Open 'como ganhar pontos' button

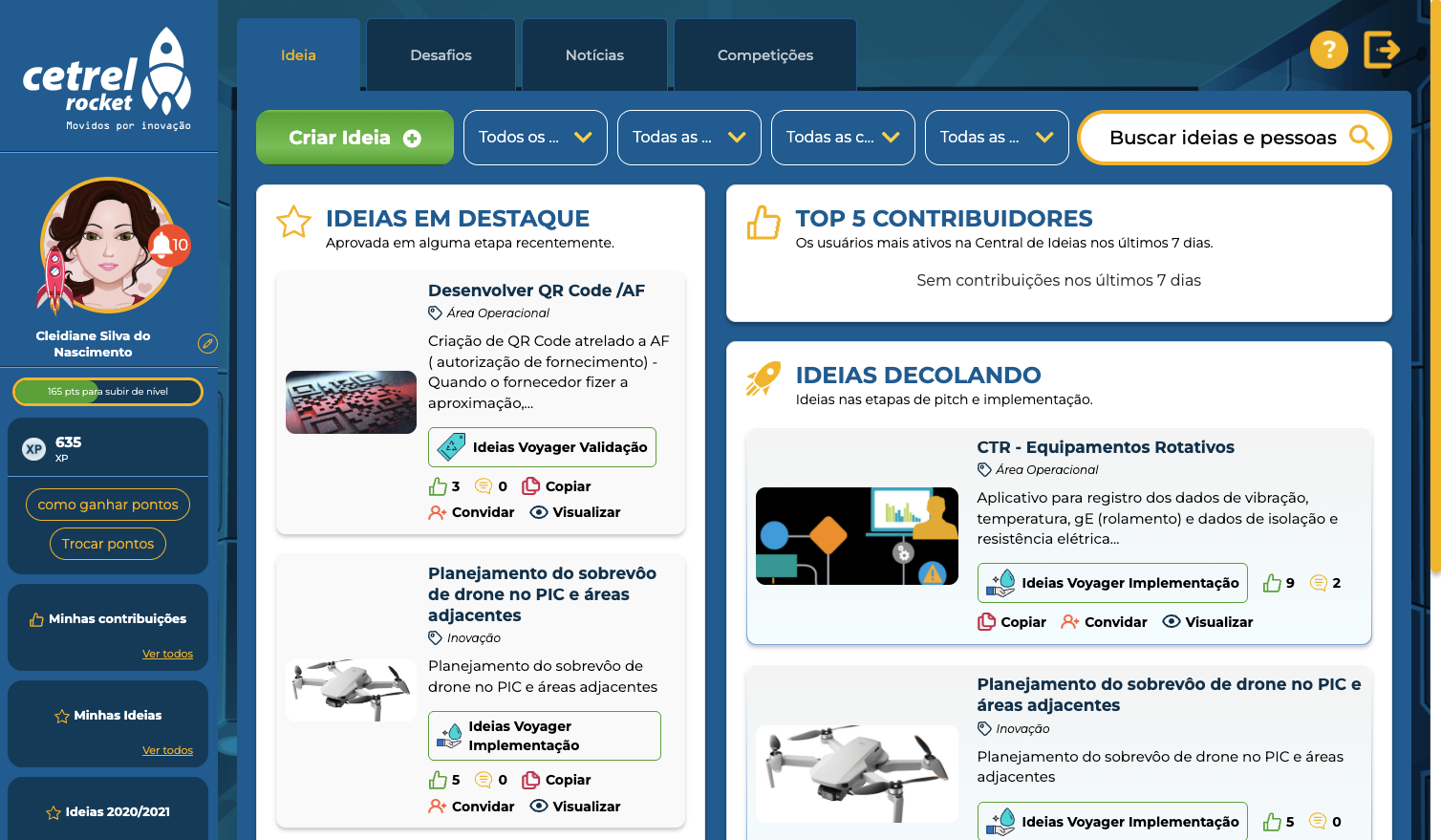pos(108,505)
